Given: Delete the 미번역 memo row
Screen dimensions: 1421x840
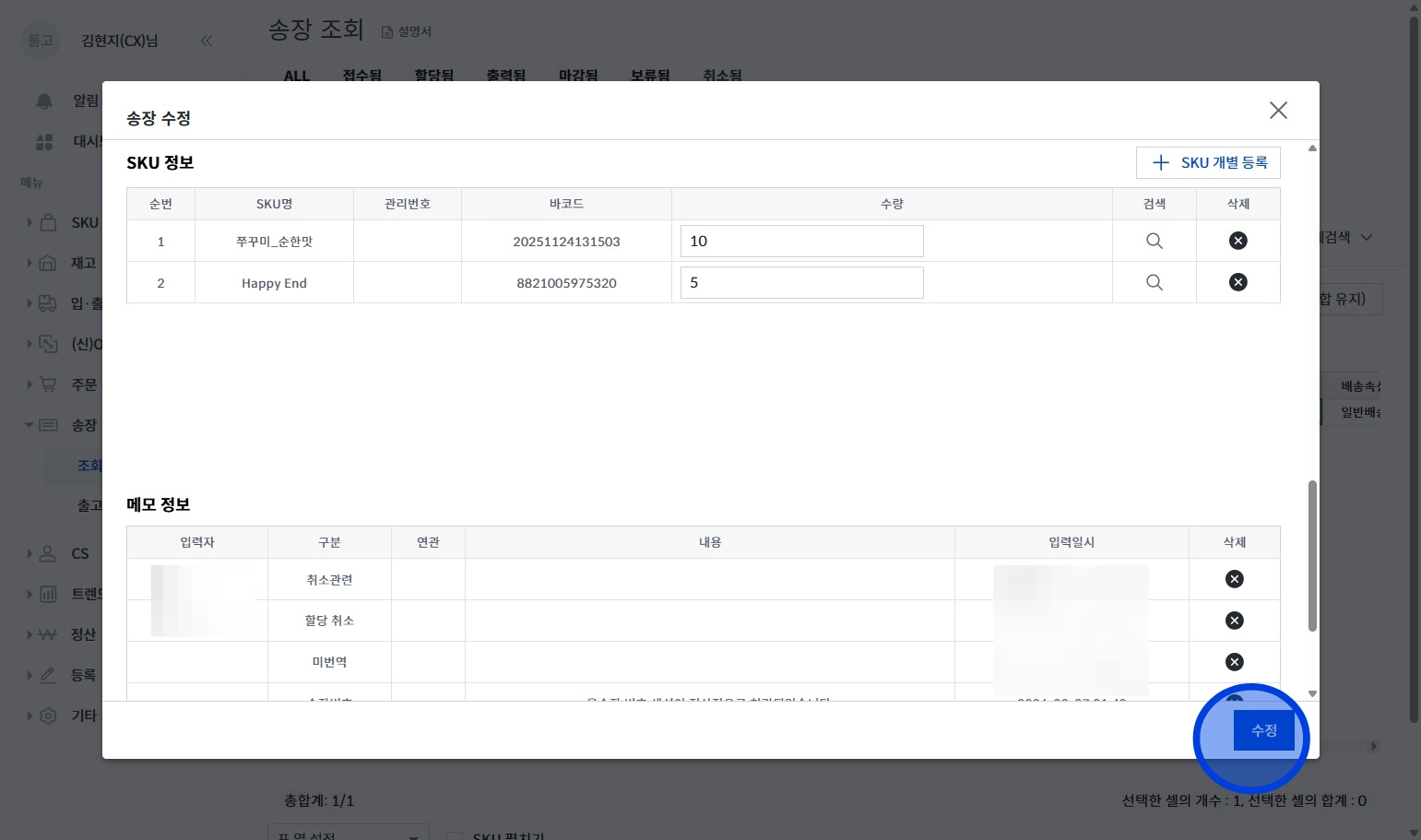Looking at the screenshot, I should point(1235,662).
